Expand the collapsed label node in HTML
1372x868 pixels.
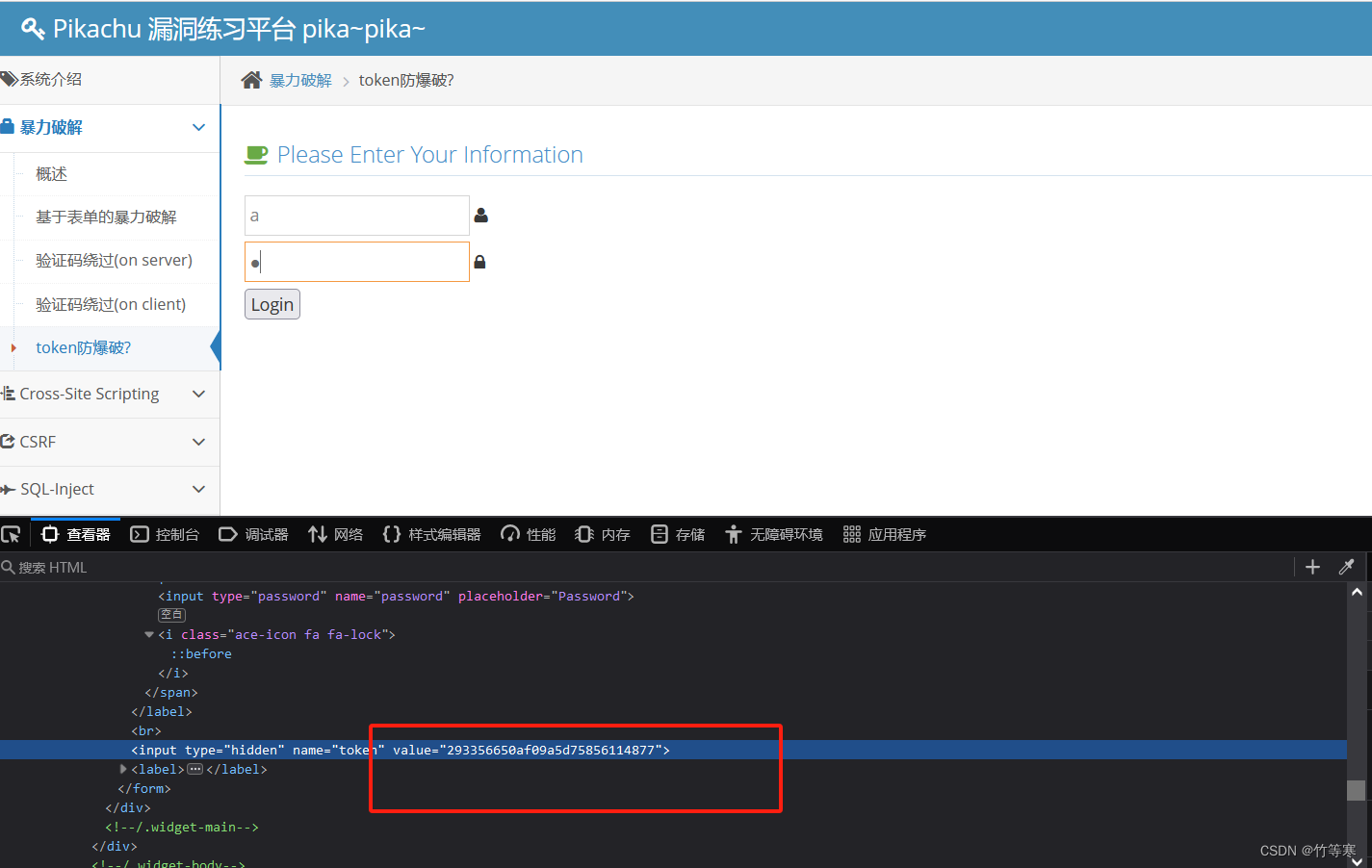(123, 769)
